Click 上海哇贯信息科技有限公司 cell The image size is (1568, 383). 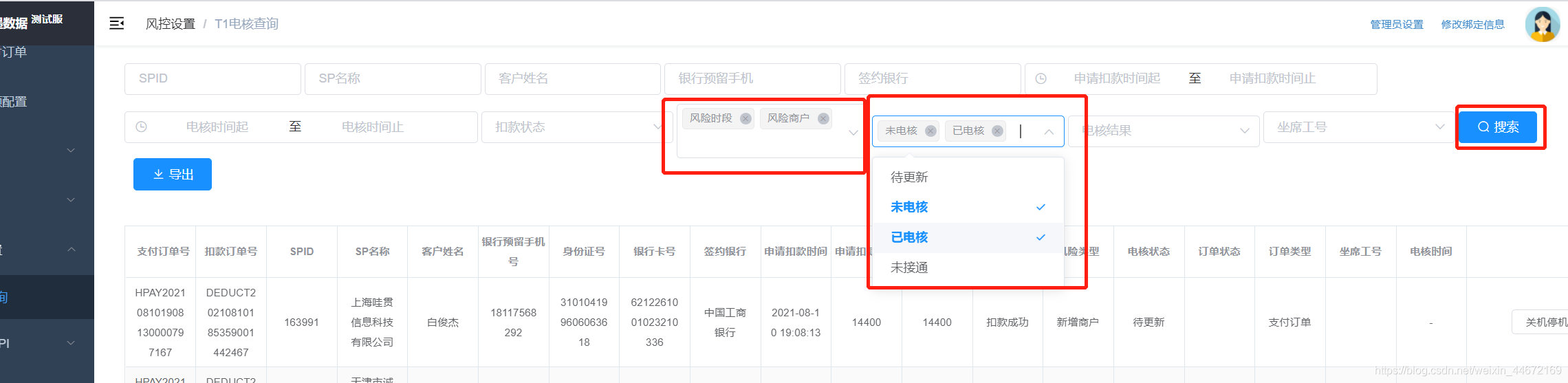pyautogui.click(x=372, y=322)
